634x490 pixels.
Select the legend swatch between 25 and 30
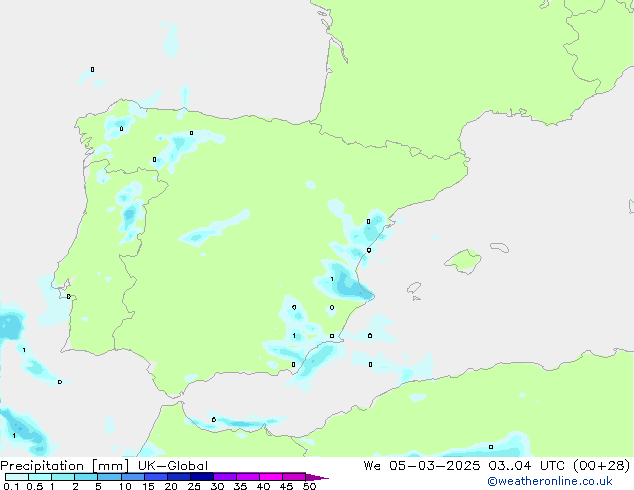202,477
